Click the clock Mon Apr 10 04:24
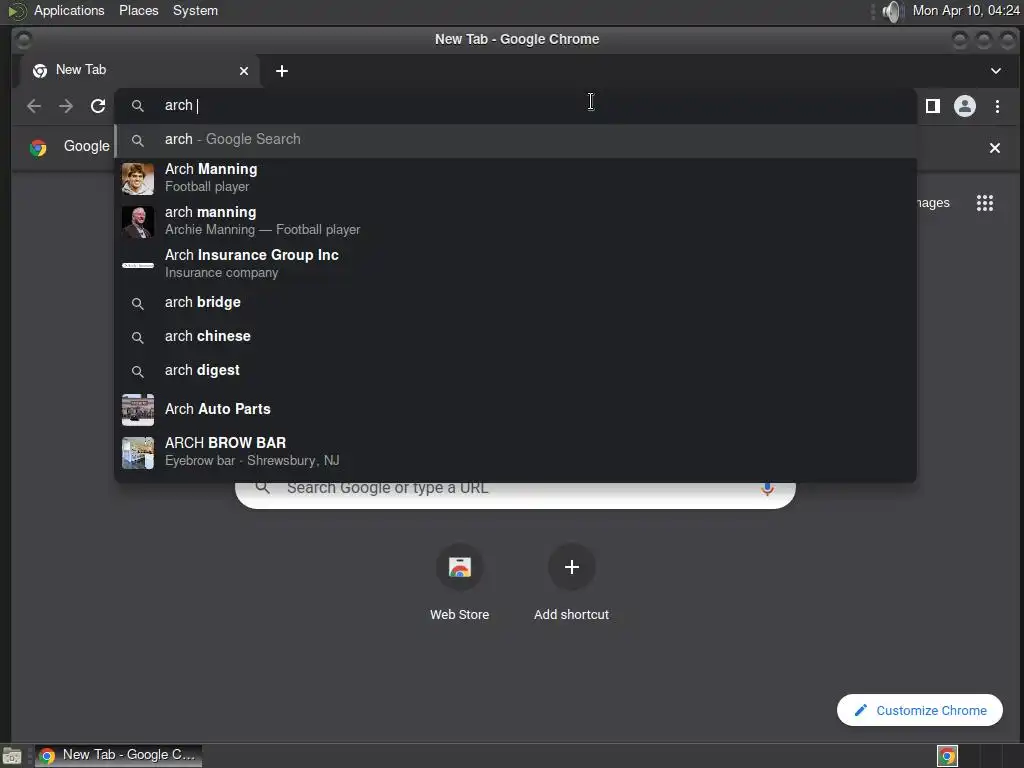1024x768 pixels. [965, 10]
